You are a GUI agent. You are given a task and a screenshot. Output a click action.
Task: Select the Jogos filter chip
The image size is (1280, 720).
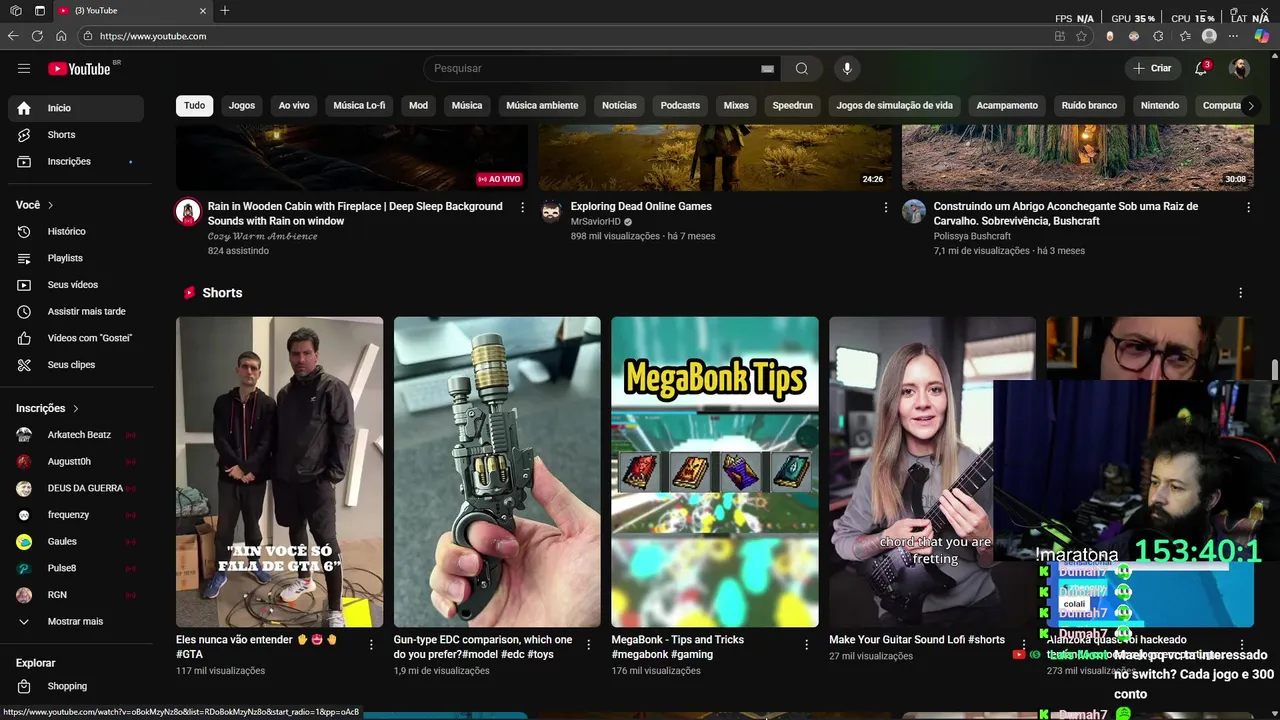tap(242, 105)
